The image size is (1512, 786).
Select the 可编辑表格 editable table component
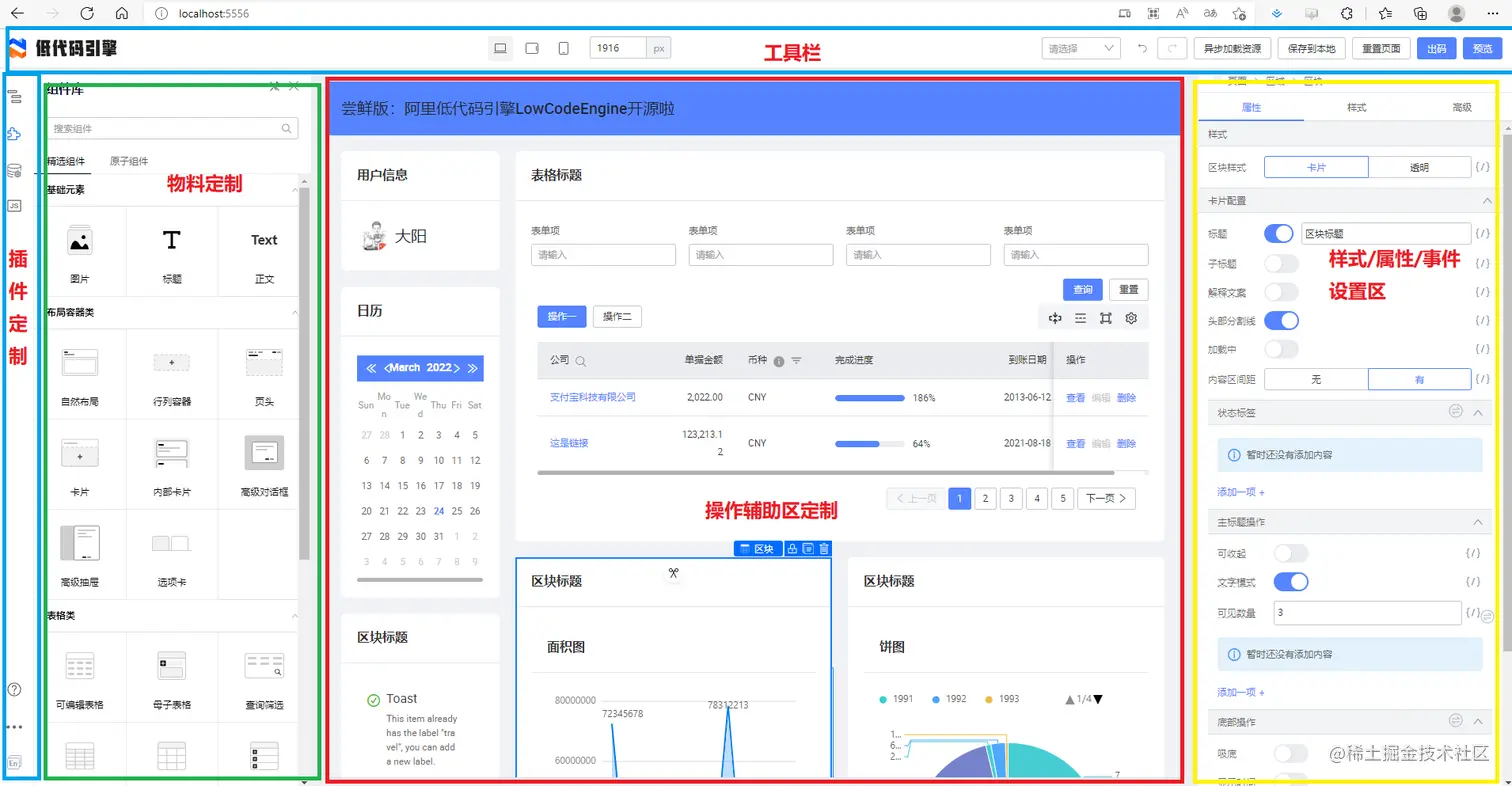[x=80, y=677]
